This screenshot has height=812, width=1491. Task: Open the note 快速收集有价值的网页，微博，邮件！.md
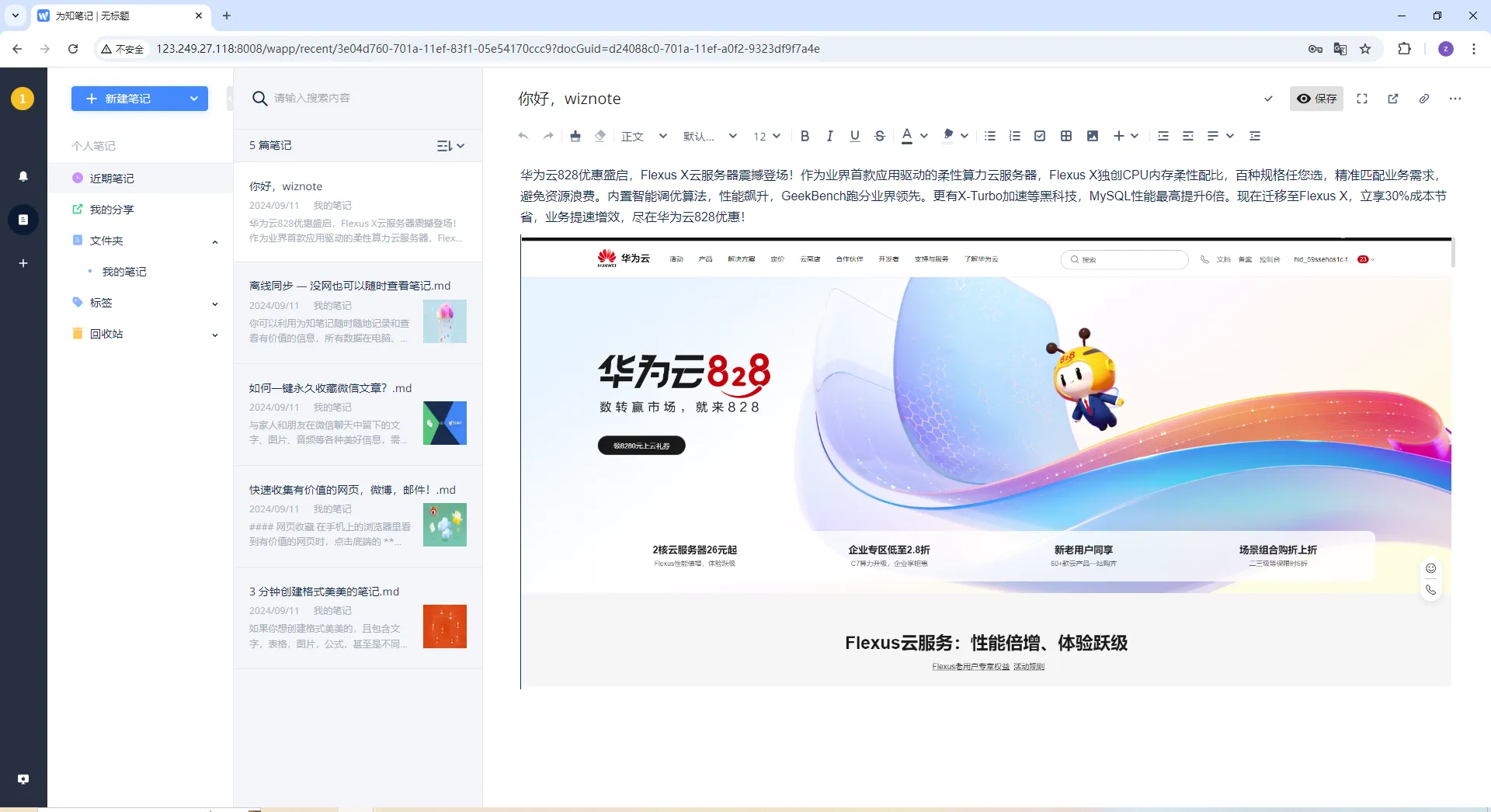358,516
